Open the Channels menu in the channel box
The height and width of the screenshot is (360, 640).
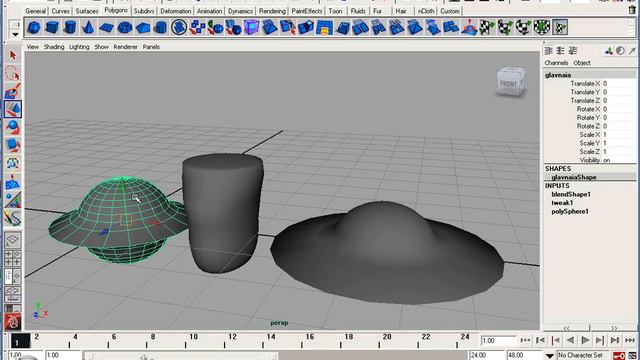pos(556,63)
